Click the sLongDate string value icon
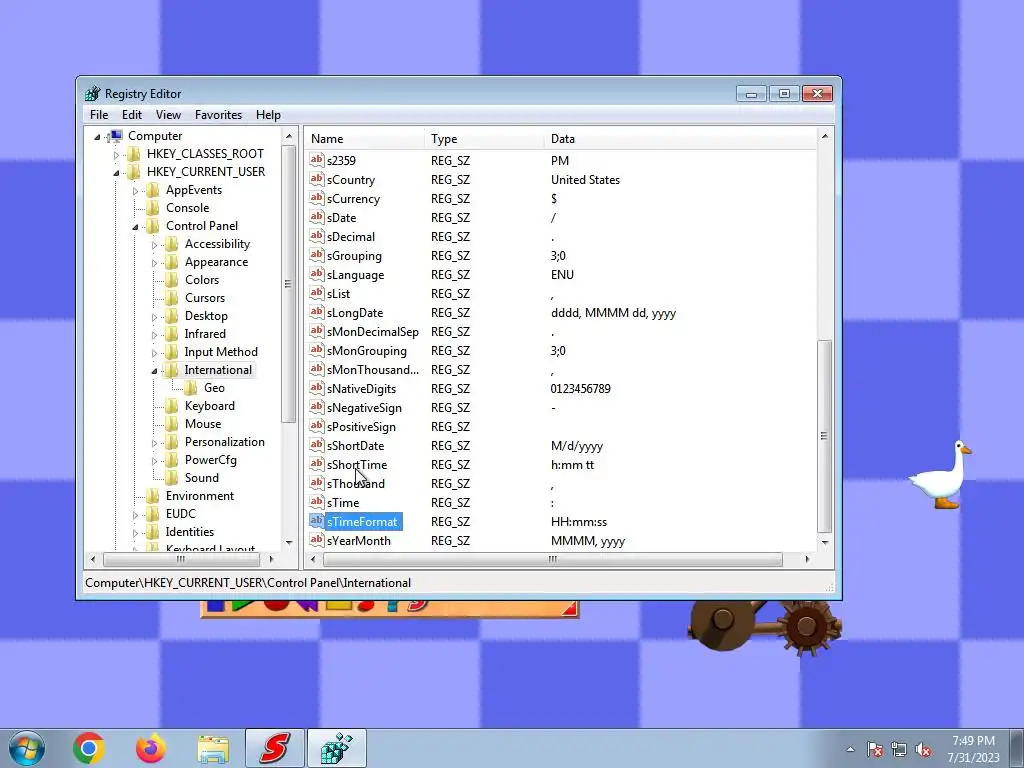 (x=317, y=312)
